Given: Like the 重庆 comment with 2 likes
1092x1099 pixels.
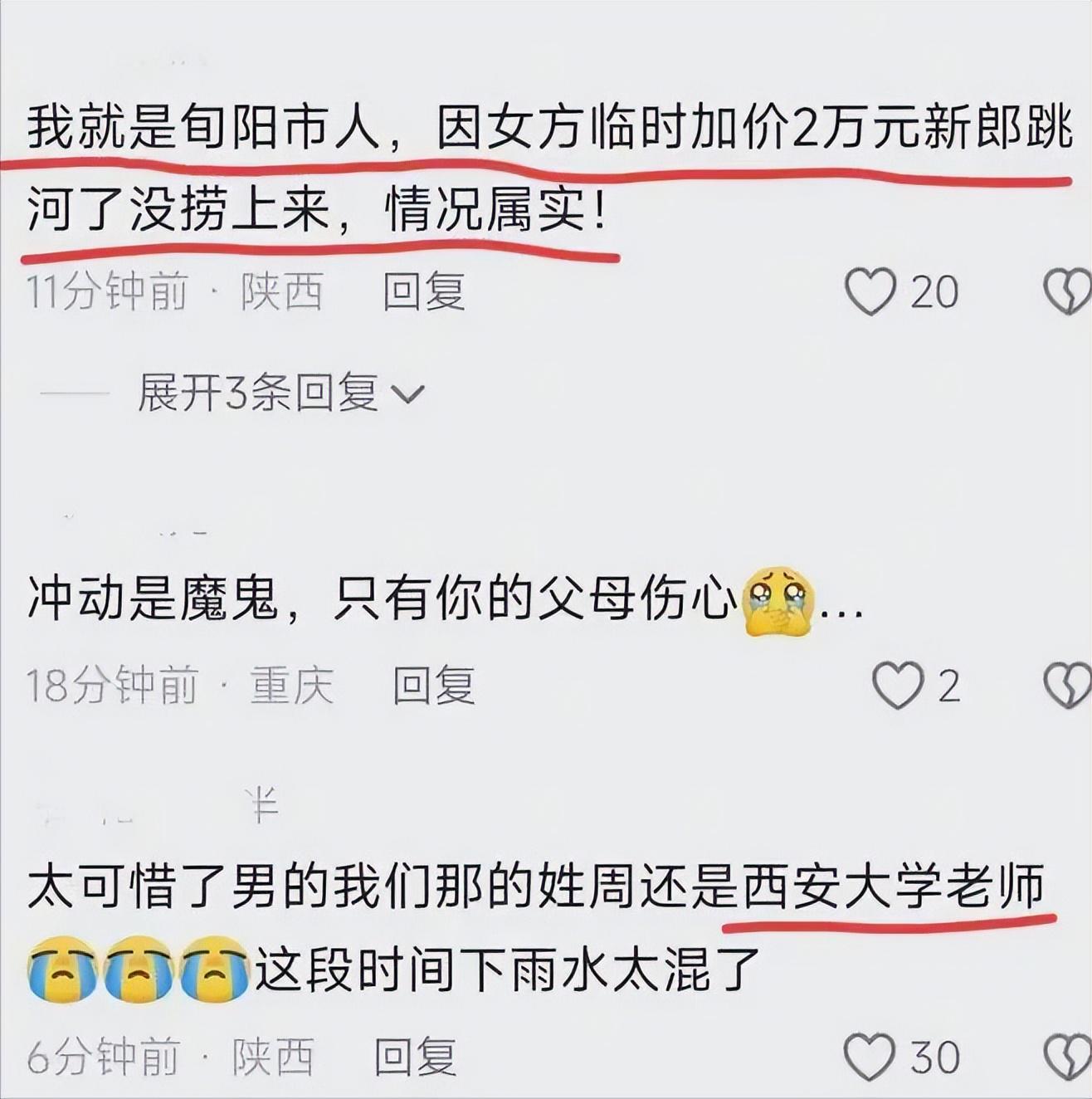Looking at the screenshot, I should click(x=897, y=685).
